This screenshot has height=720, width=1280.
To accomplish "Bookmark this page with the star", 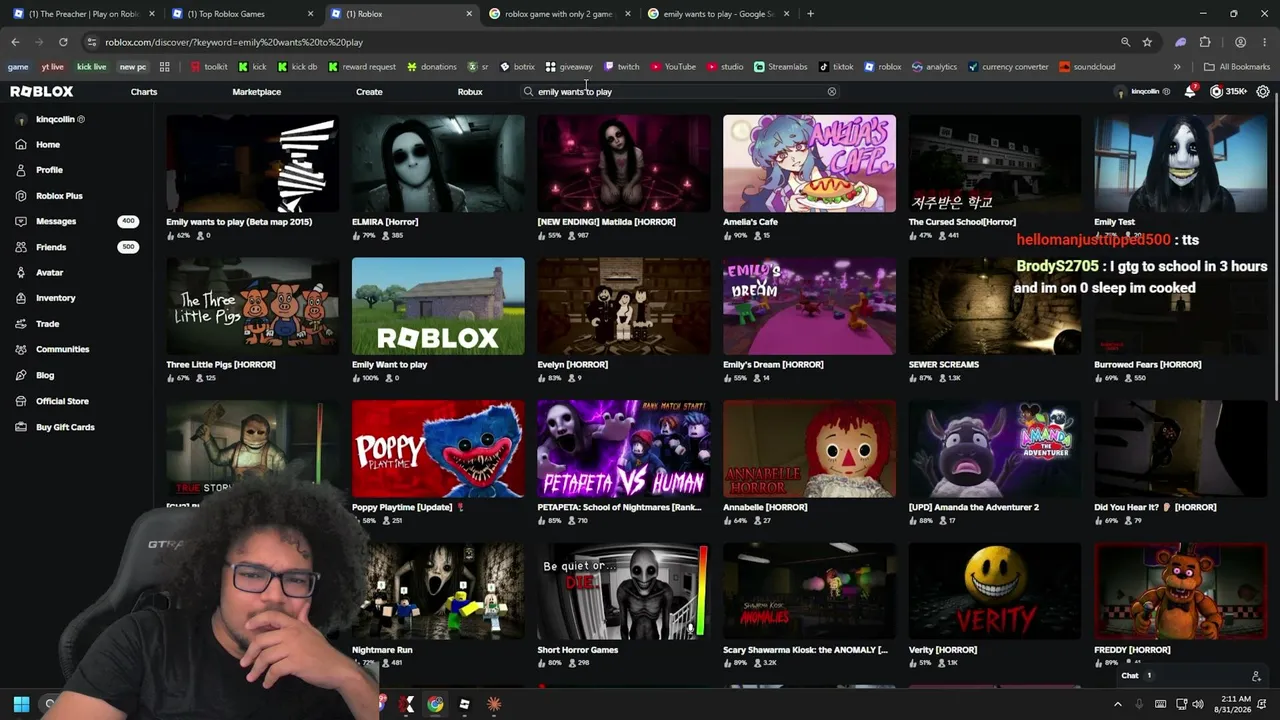I will coord(1147,42).
